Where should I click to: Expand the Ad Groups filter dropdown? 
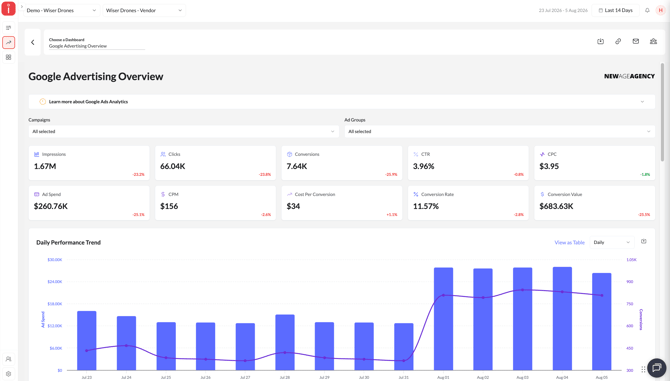500,132
